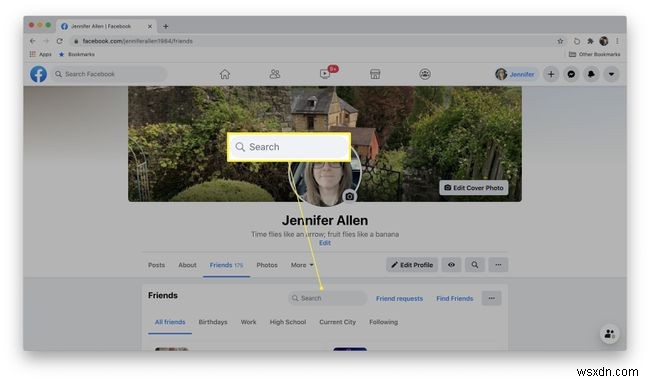The image size is (650, 382).
Task: Open the Groups icon in top navigation
Action: pyautogui.click(x=425, y=74)
